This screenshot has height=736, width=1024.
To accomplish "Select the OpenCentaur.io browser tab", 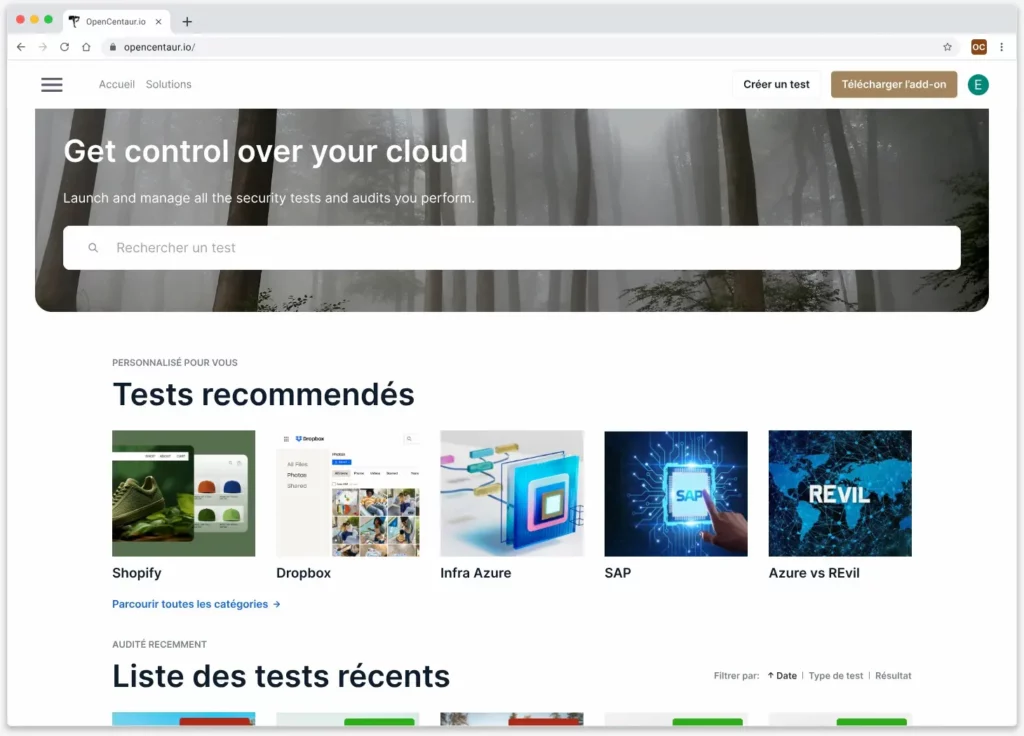I will [117, 22].
